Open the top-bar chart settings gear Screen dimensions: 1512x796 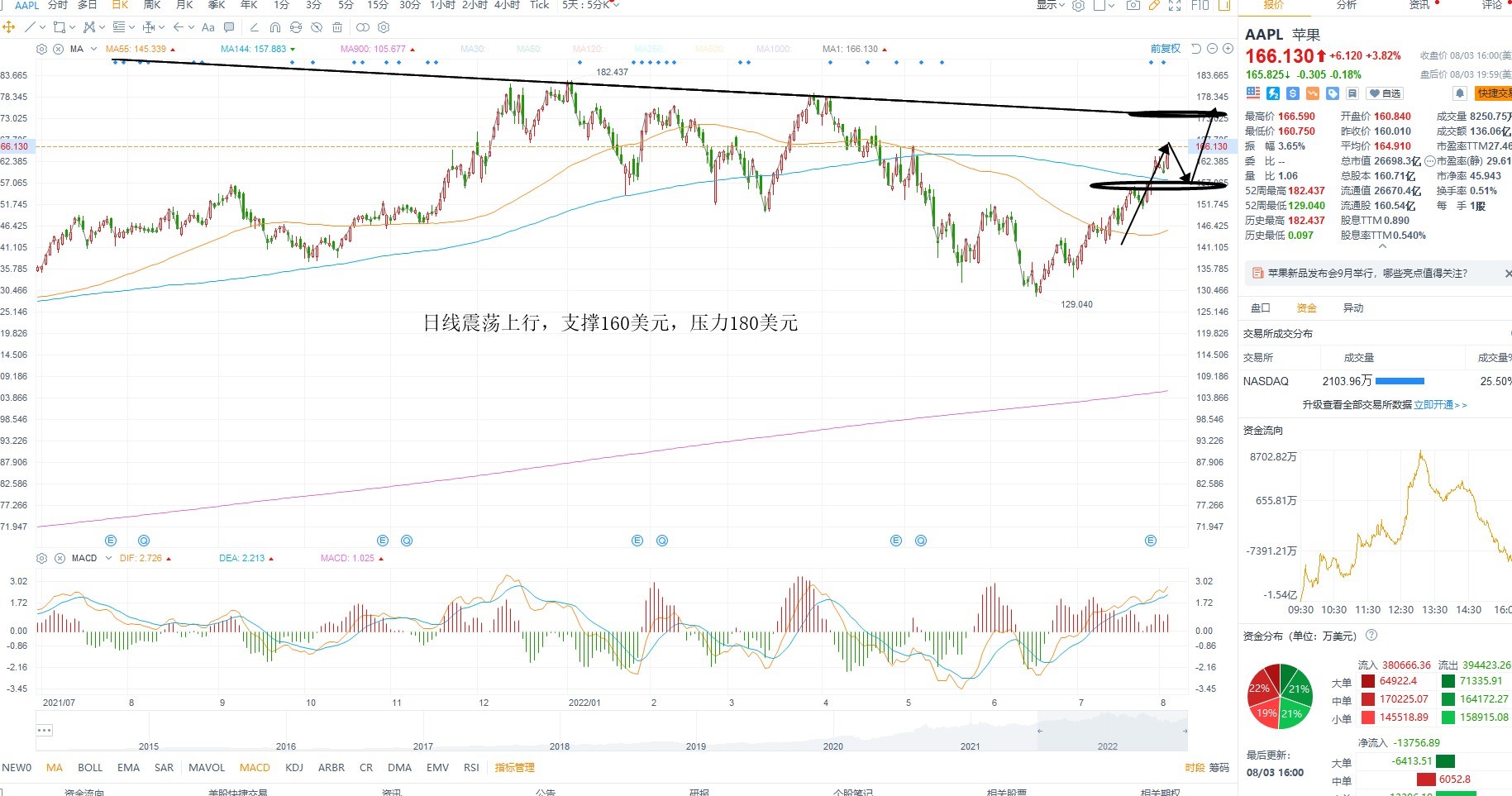1078,5
